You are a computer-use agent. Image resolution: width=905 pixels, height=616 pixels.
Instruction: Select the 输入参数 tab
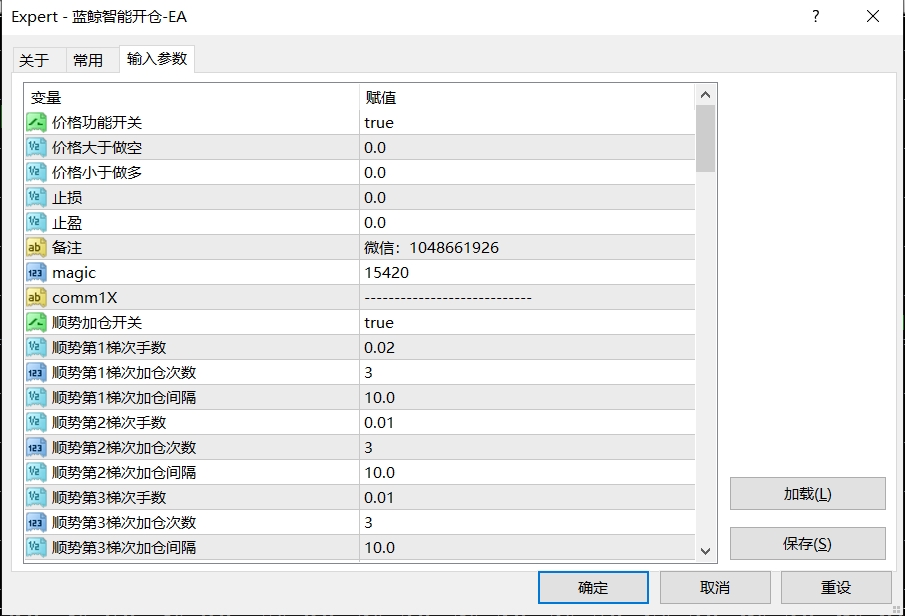click(156, 60)
